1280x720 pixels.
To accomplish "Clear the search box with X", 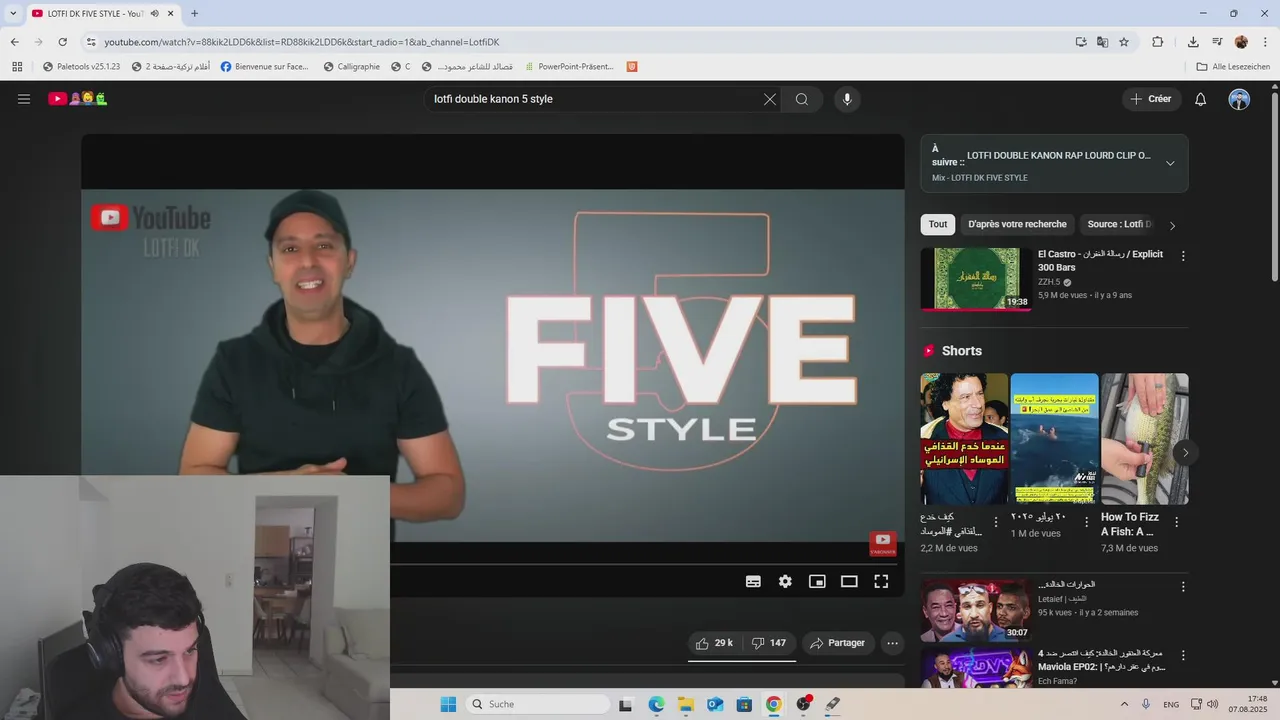I will tap(770, 99).
